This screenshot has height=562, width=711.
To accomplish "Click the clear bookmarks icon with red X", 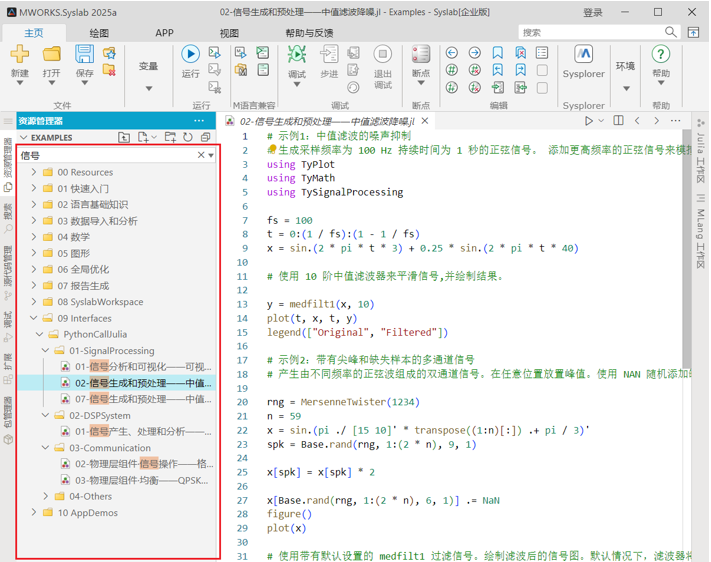I will [521, 53].
